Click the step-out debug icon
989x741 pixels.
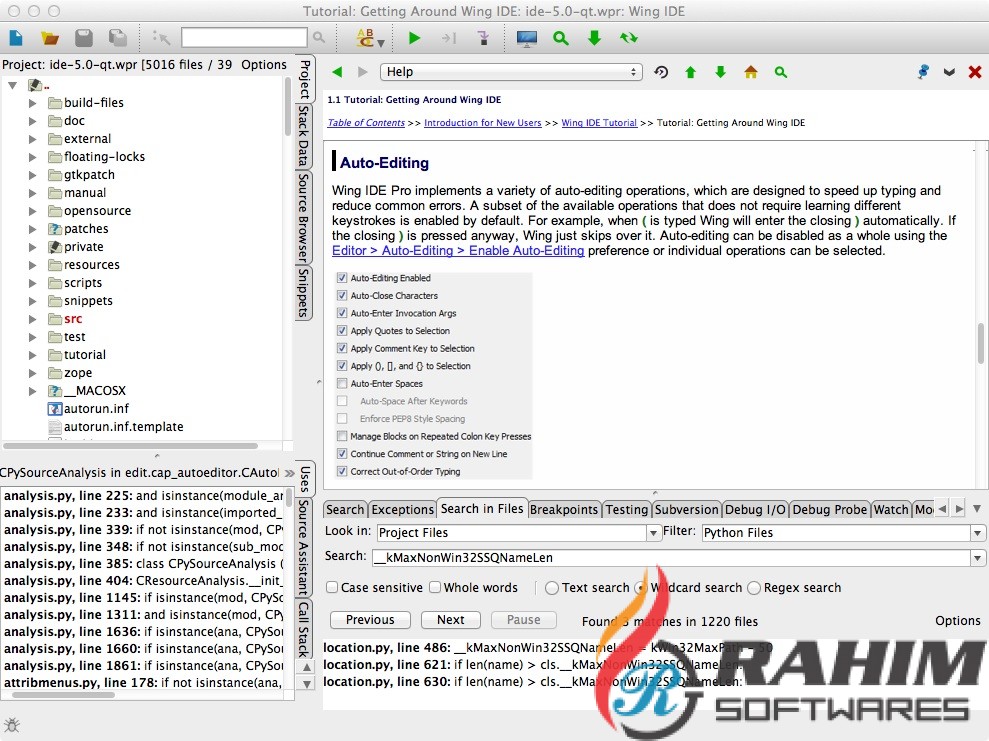coord(483,38)
